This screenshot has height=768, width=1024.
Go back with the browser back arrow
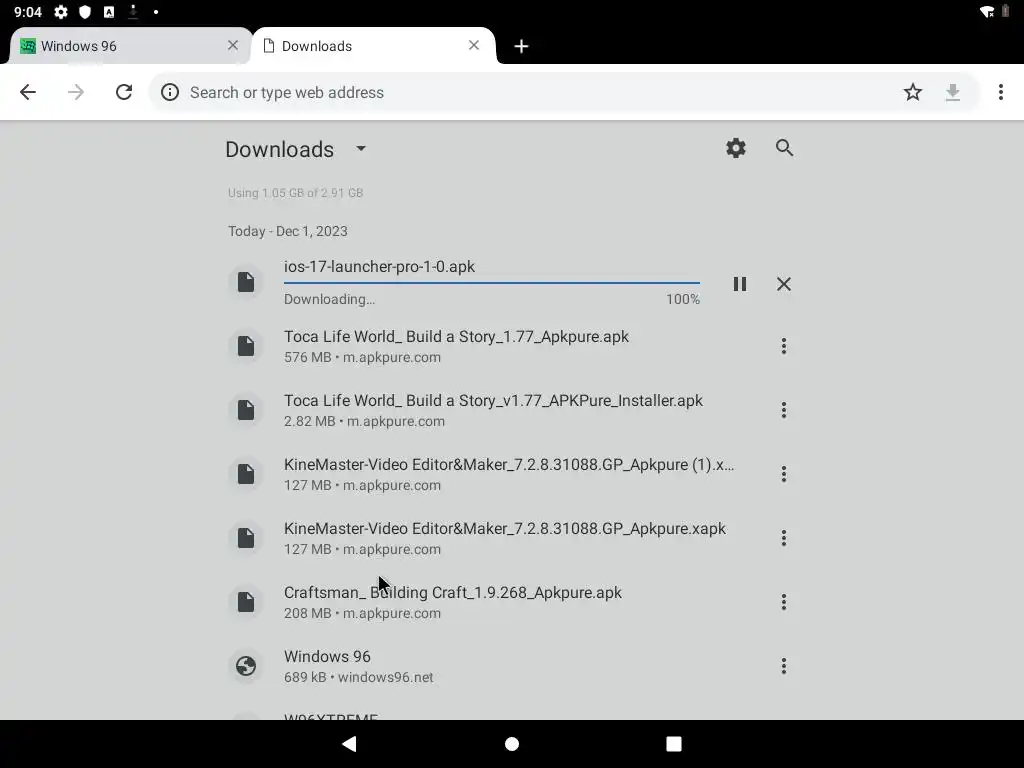28,92
